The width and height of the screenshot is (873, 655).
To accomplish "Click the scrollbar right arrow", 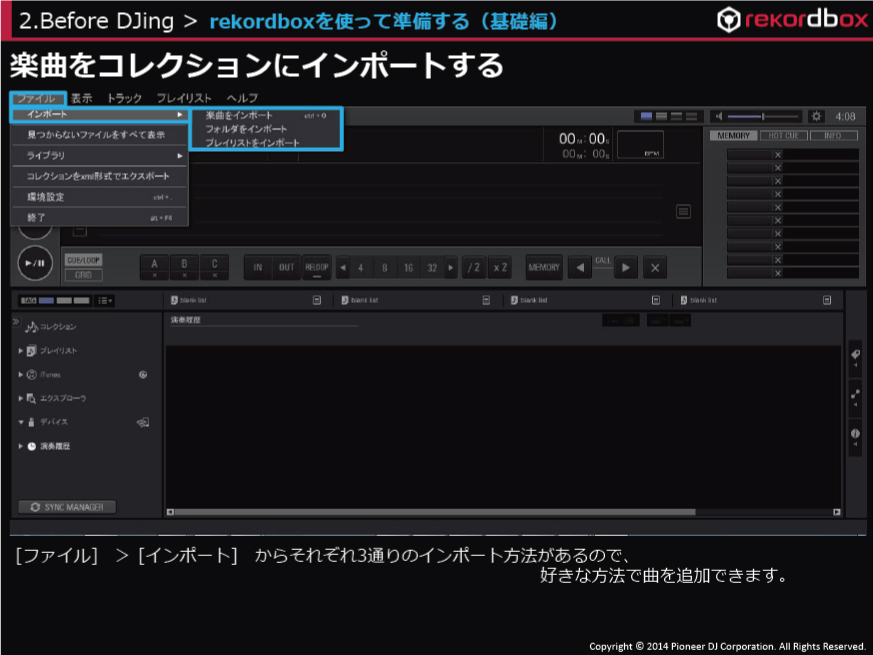I will [x=836, y=512].
